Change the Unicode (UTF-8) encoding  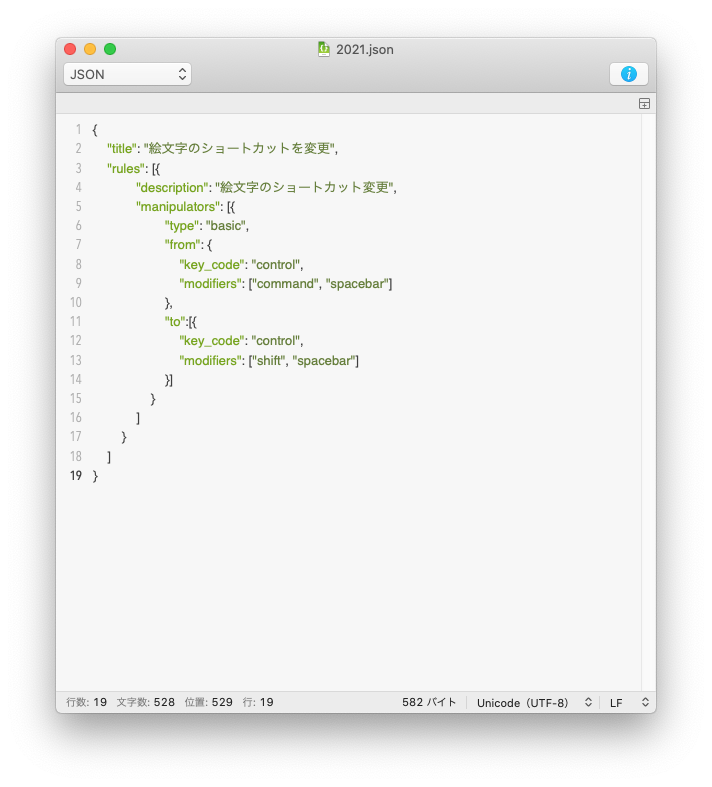tap(534, 702)
